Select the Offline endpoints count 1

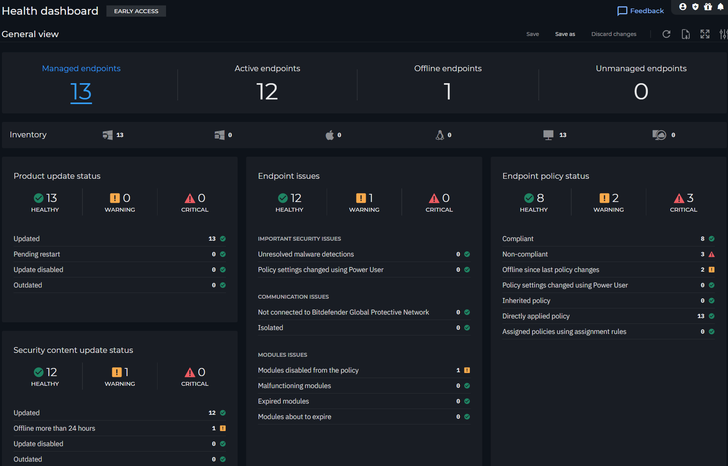click(448, 91)
